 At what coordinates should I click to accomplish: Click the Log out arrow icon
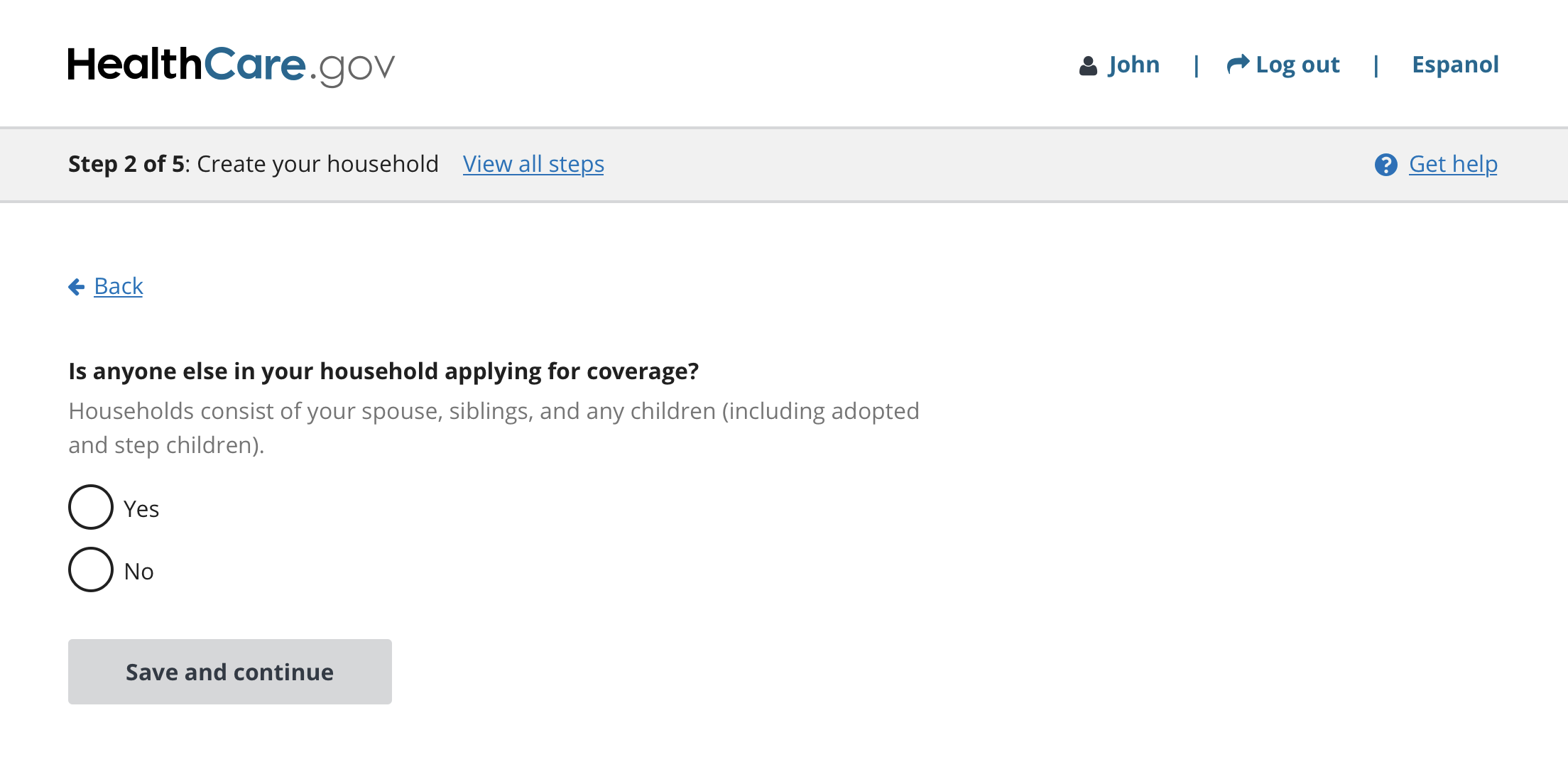click(1238, 65)
